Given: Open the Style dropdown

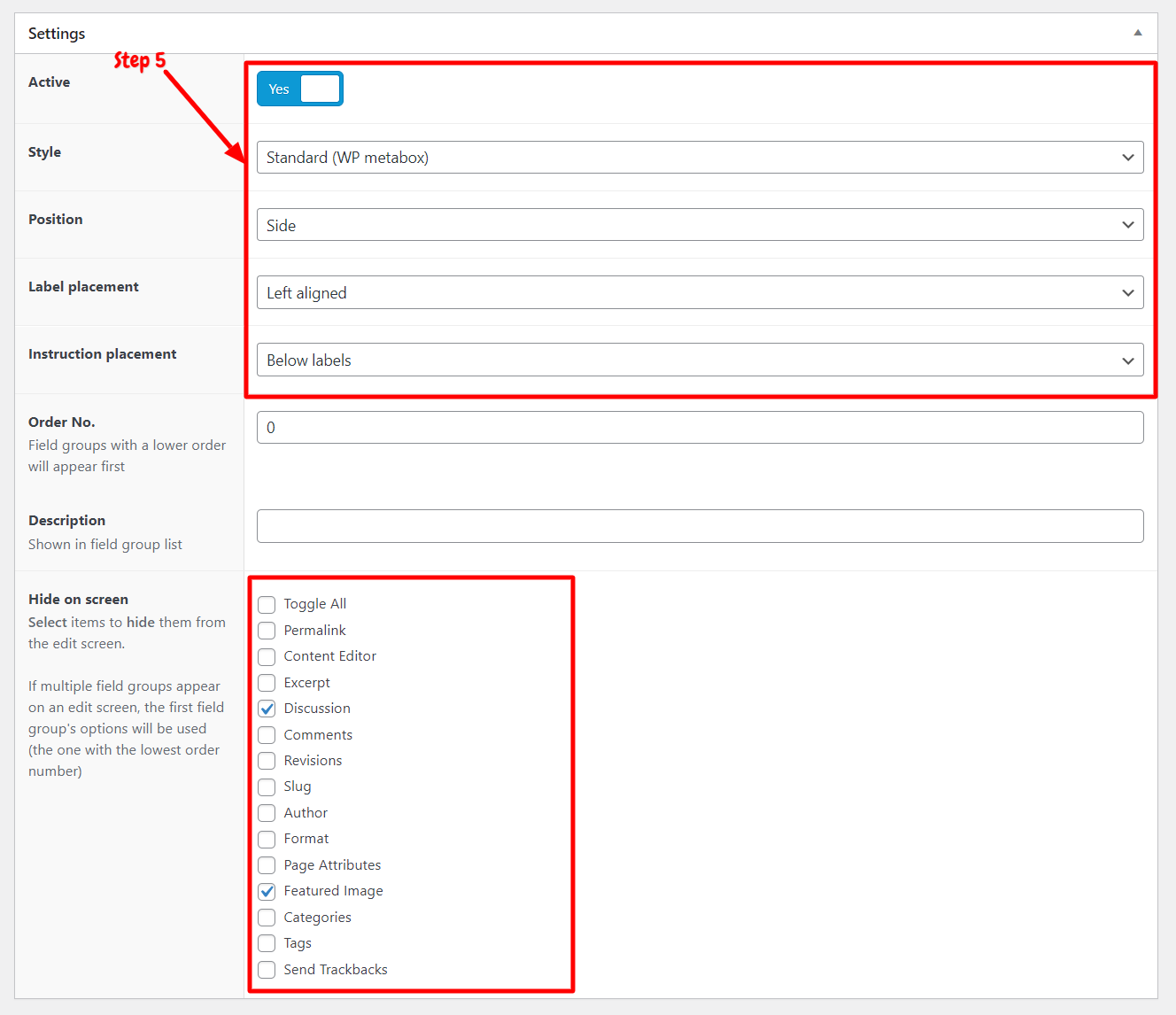Looking at the screenshot, I should (x=700, y=158).
